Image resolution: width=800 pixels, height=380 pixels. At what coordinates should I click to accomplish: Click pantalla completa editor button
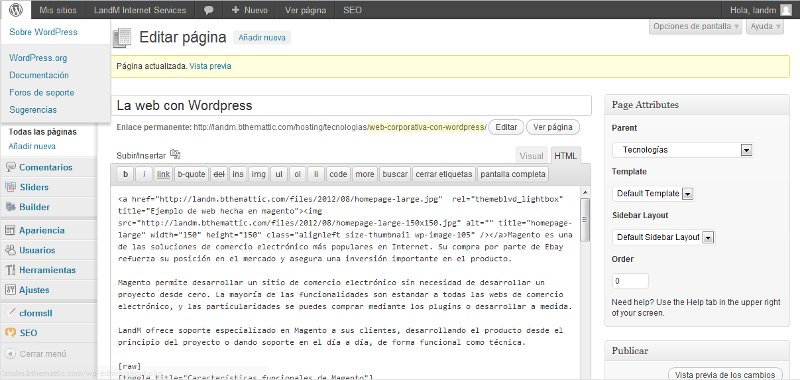[x=513, y=174]
